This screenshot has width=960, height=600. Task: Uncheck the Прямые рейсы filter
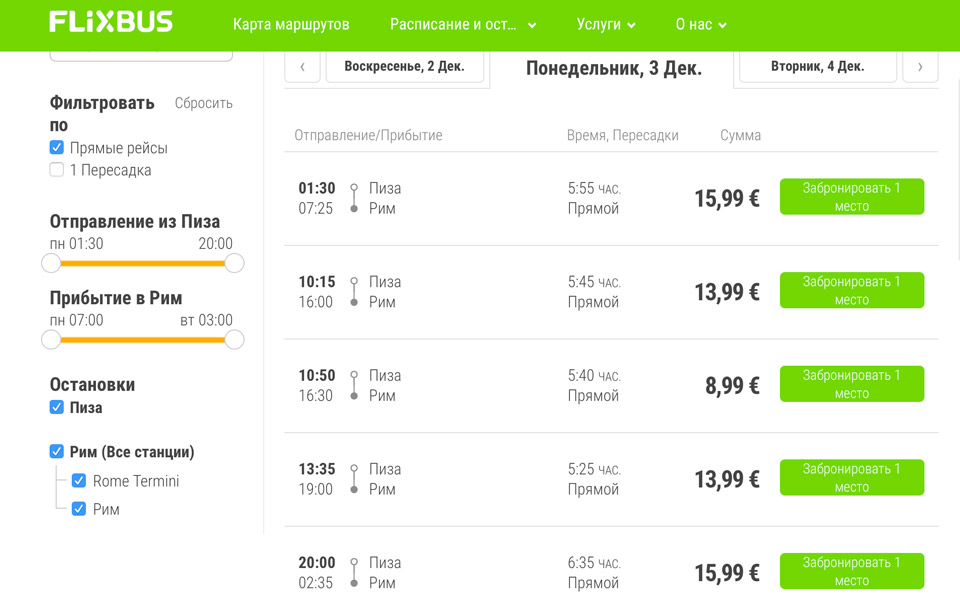(57, 148)
